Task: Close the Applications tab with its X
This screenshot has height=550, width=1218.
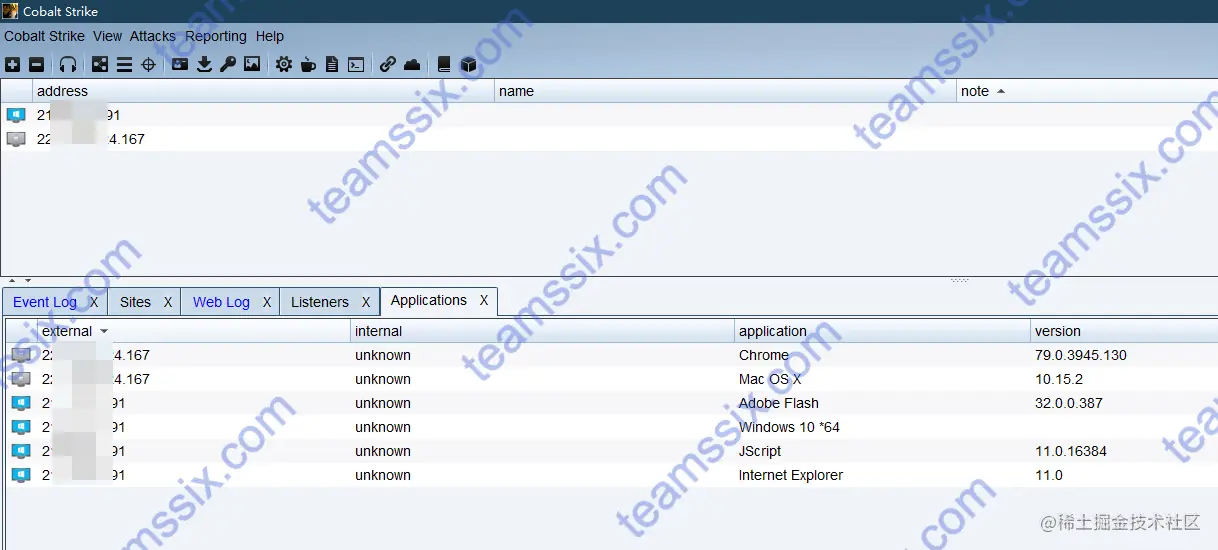Action: coord(484,300)
